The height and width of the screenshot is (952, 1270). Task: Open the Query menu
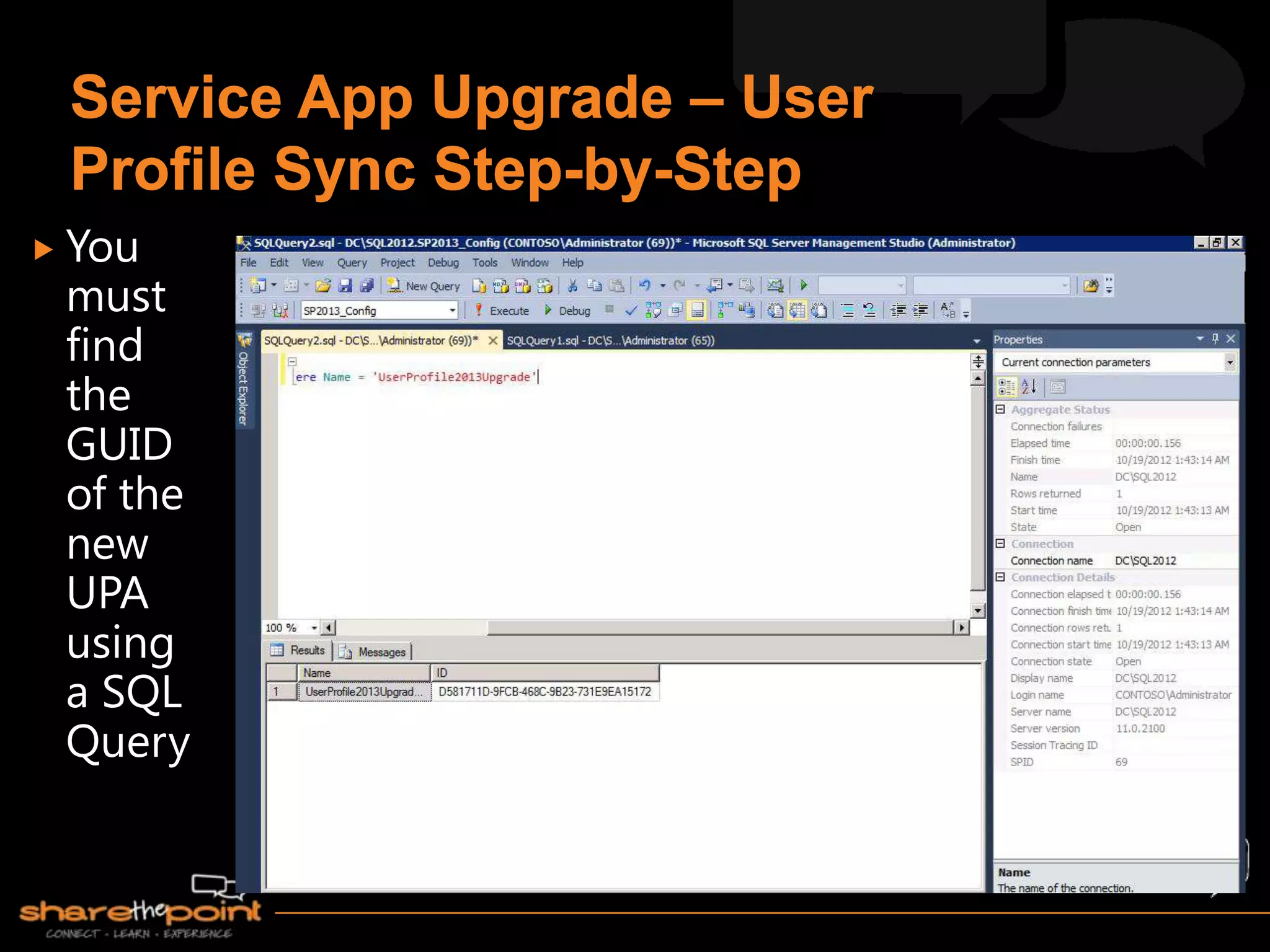[x=352, y=263]
